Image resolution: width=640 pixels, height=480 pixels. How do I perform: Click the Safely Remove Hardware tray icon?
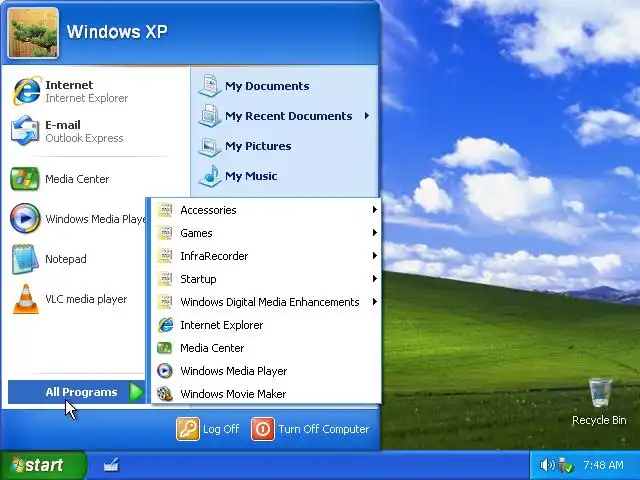566,464
